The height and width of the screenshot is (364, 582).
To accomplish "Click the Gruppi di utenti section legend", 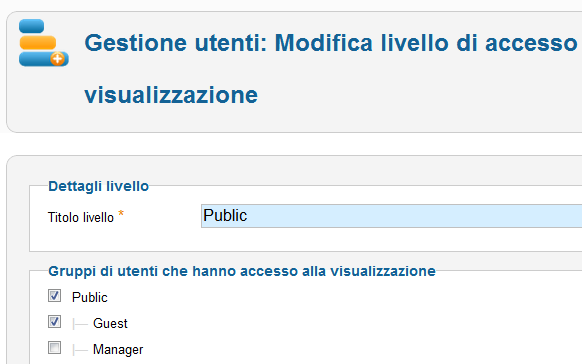I will pos(242,271).
